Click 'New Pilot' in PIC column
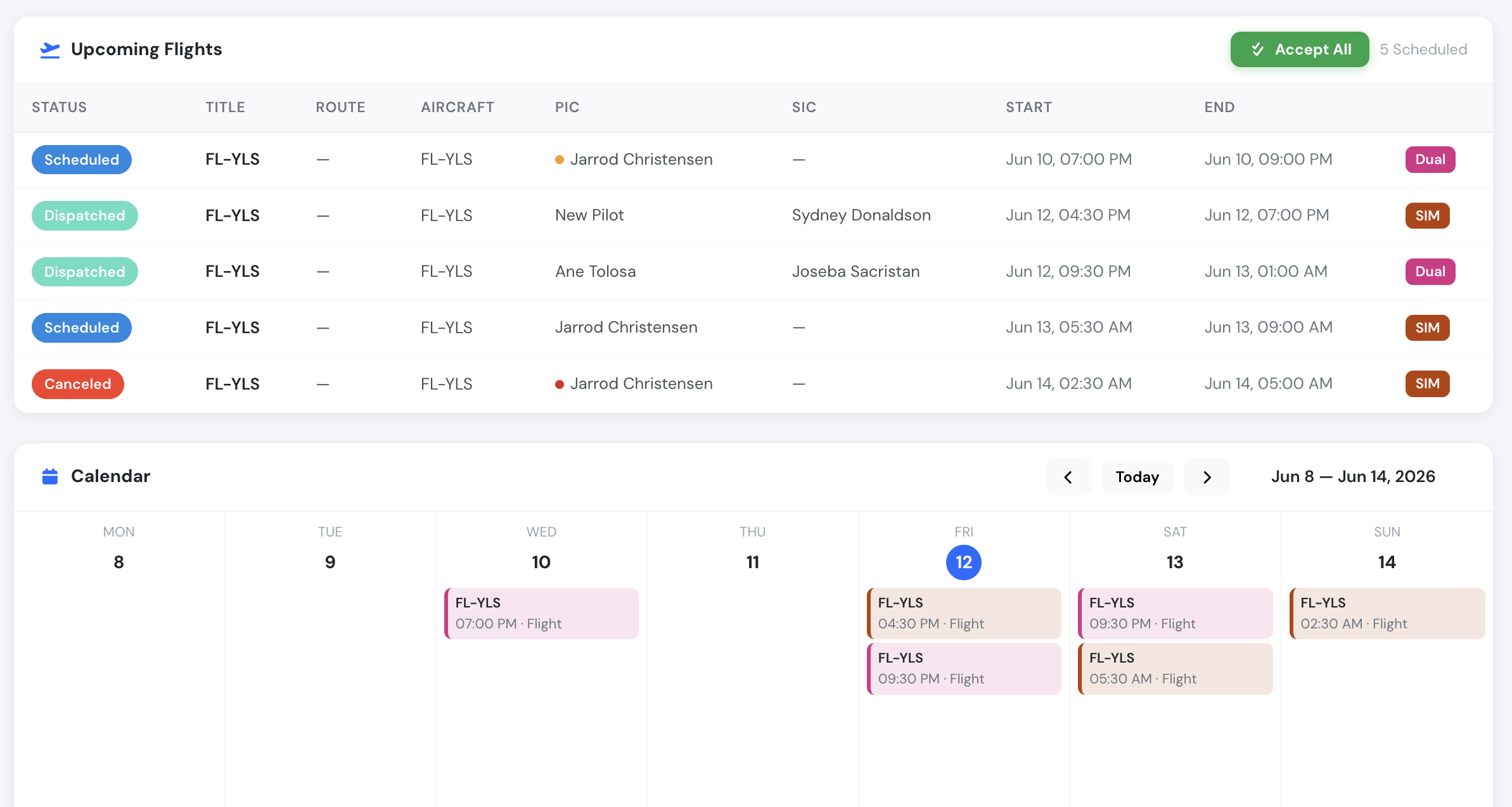 tap(589, 215)
